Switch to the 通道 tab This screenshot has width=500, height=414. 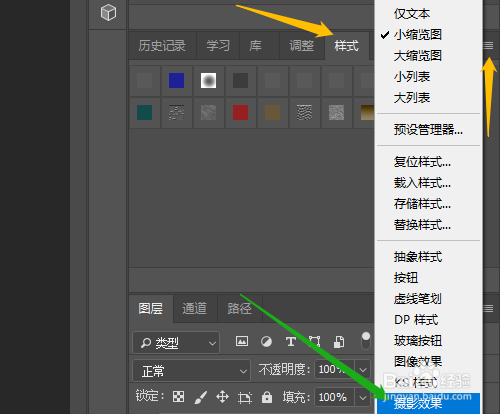coord(195,308)
